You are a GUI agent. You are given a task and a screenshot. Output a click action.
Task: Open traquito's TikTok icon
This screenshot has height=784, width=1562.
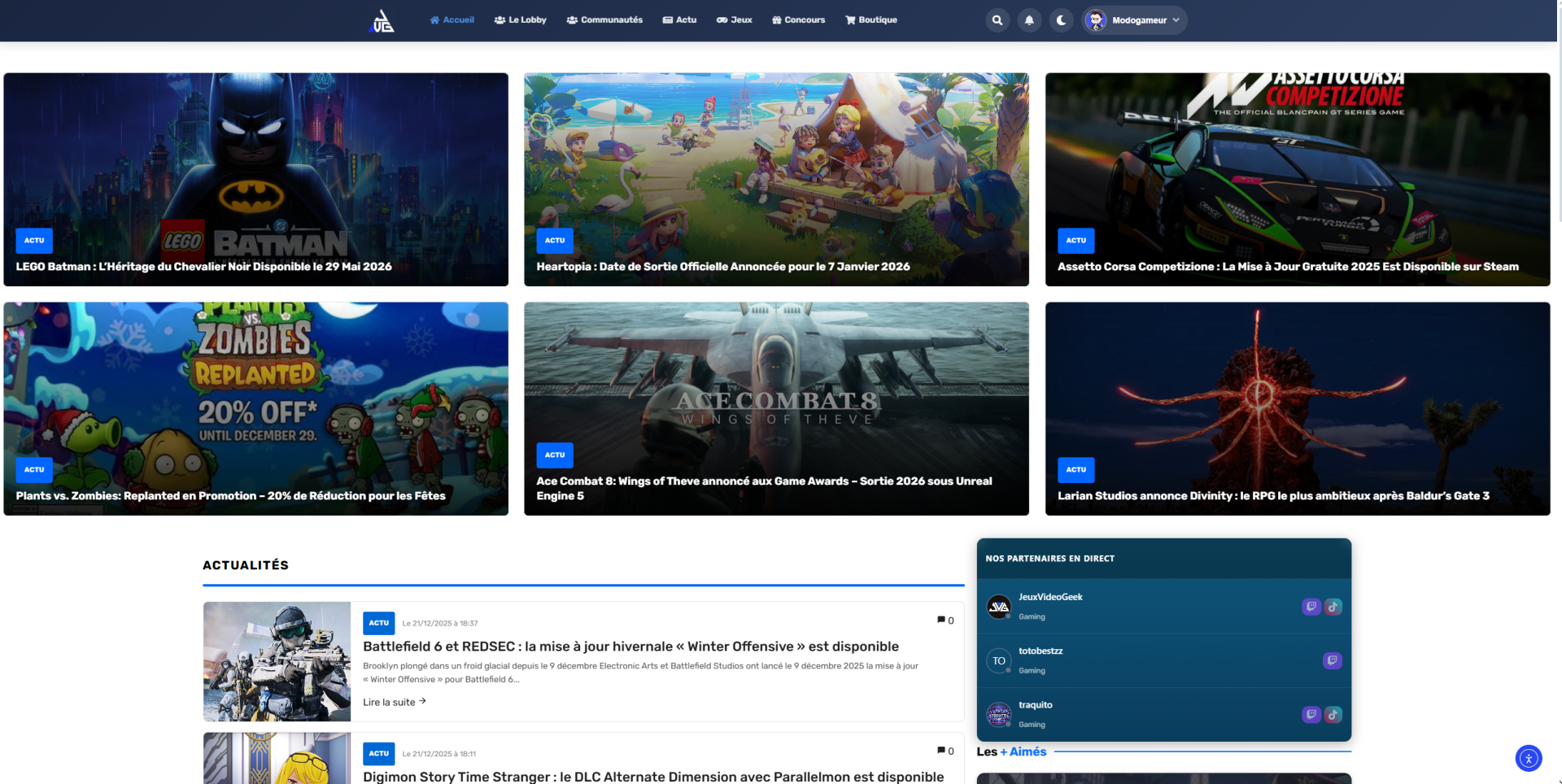(1333, 715)
